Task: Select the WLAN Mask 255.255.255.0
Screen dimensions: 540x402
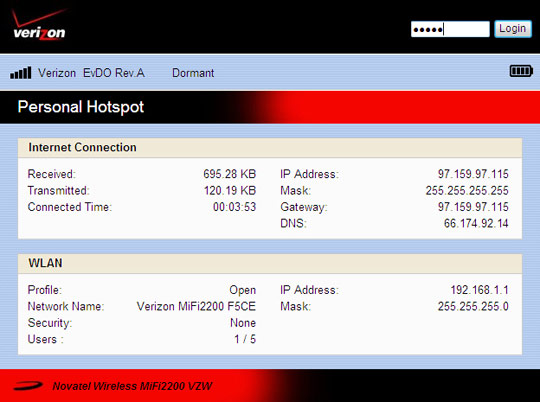Action: (x=473, y=307)
